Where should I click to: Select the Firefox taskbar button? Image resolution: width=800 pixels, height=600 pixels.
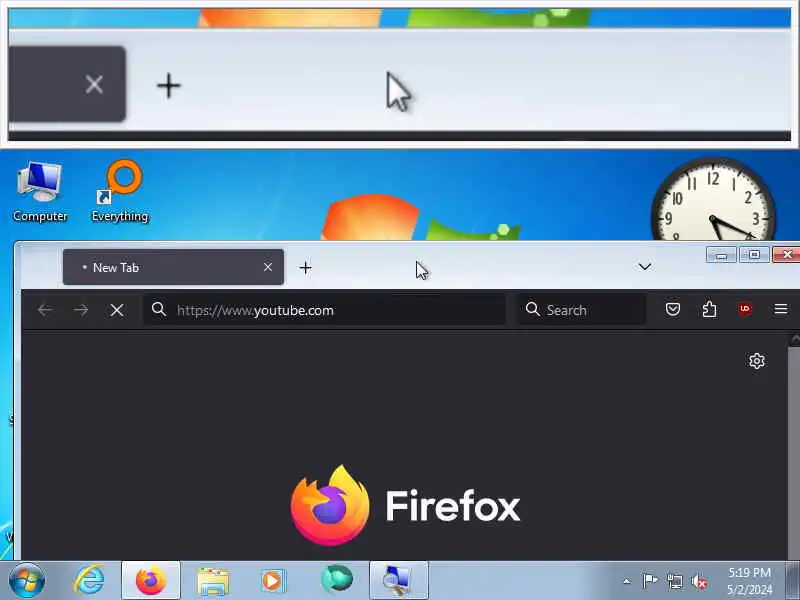[151, 581]
